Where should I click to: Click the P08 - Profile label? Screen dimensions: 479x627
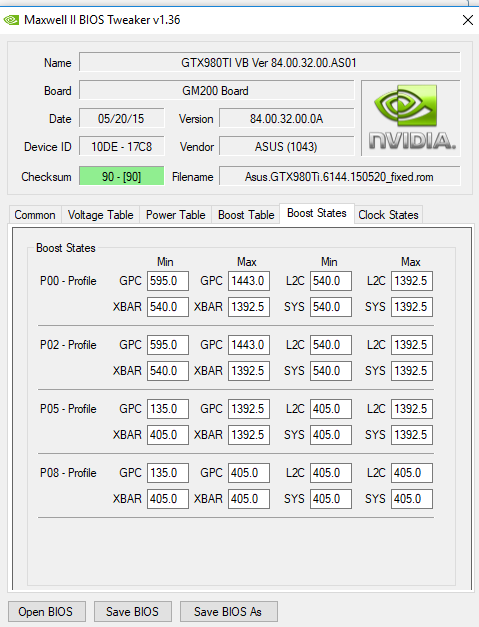68,473
